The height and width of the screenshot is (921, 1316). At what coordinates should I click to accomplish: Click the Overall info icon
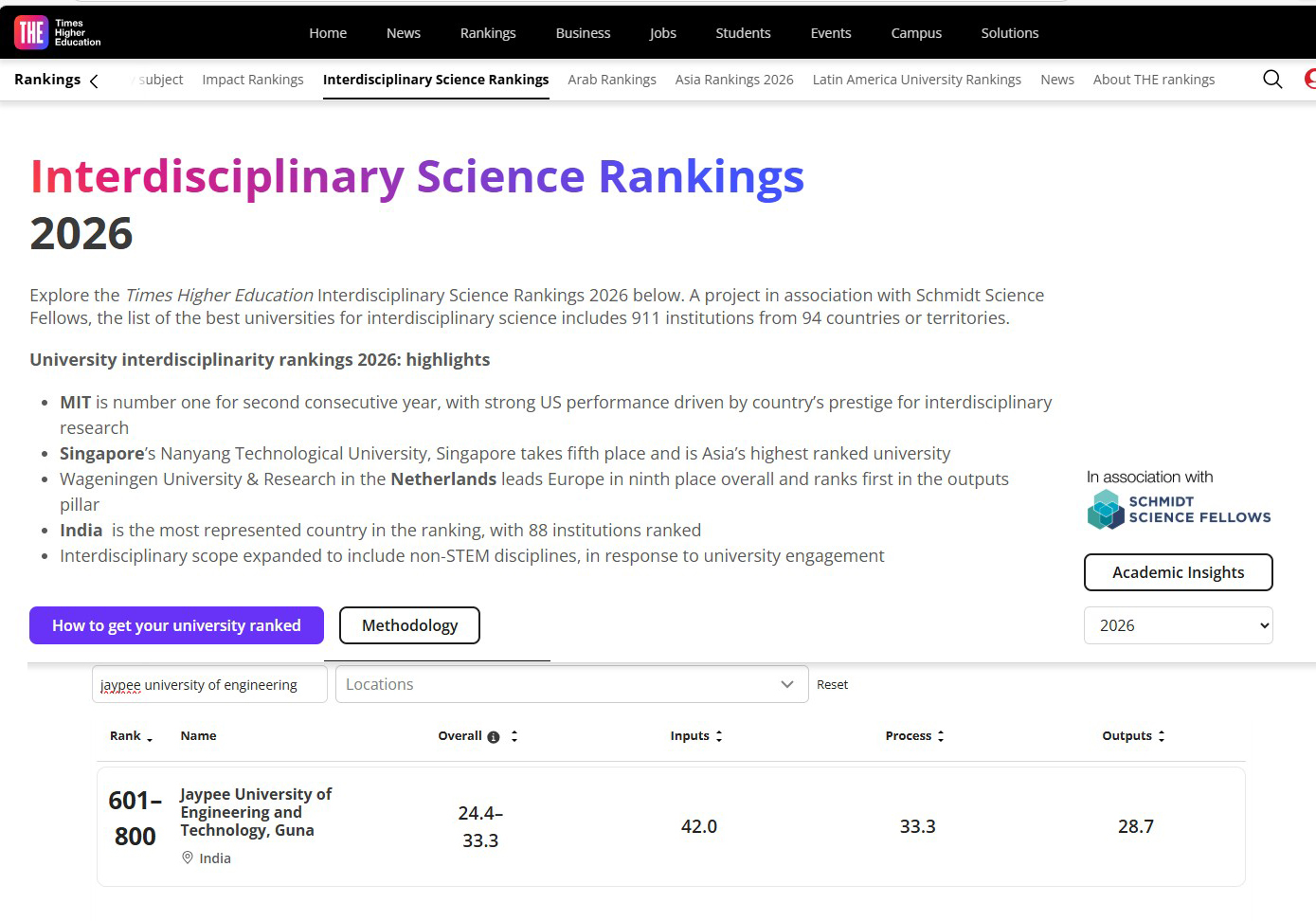tap(494, 737)
